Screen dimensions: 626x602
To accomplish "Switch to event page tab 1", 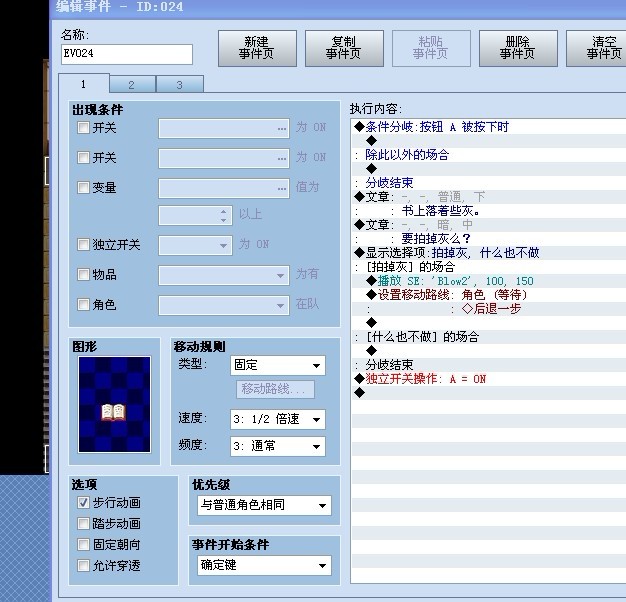I will pos(83,84).
